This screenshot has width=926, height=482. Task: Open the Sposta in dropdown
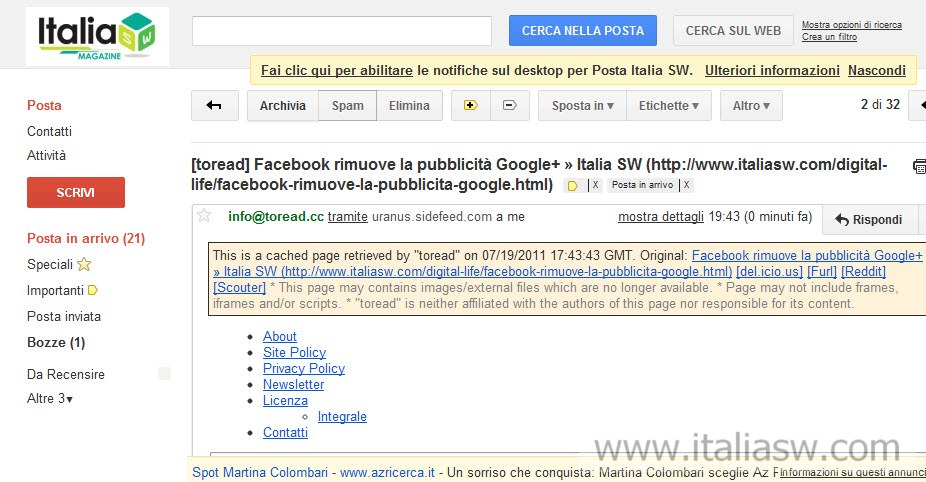pyautogui.click(x=582, y=106)
